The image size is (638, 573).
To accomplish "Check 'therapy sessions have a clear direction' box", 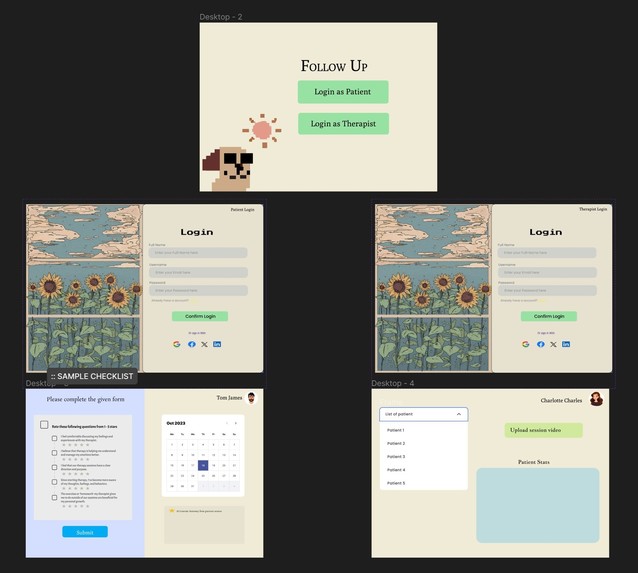I will click(x=54, y=467).
